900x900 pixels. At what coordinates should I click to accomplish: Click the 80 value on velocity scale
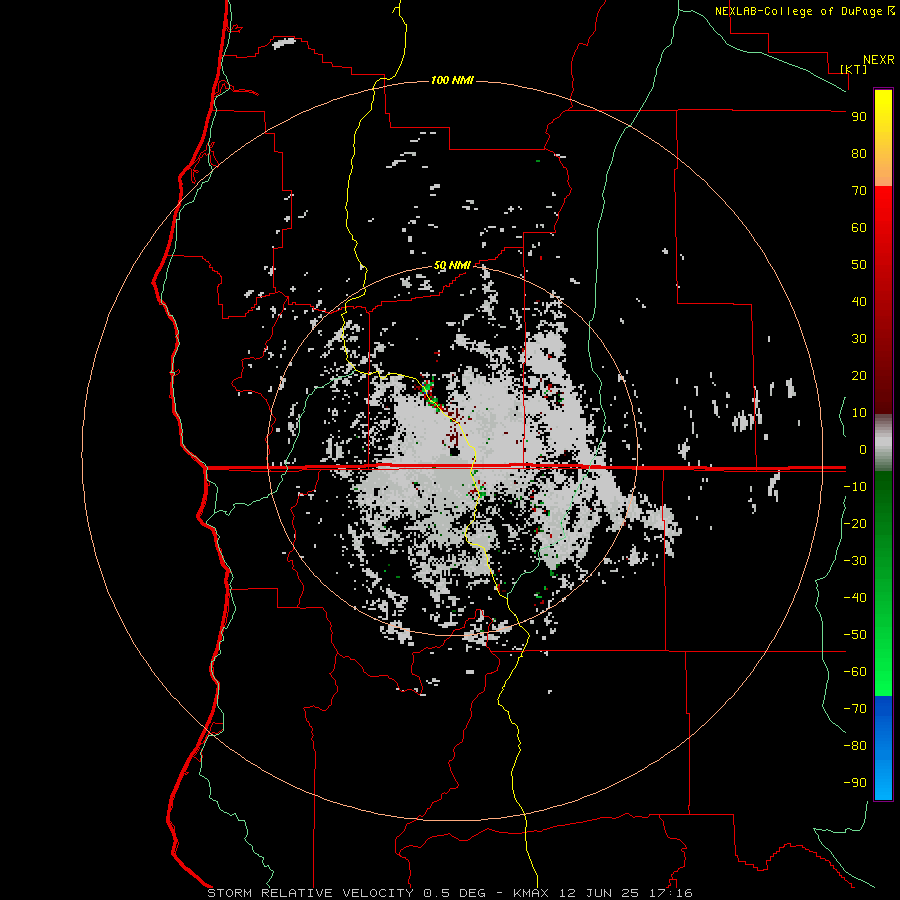[859, 154]
